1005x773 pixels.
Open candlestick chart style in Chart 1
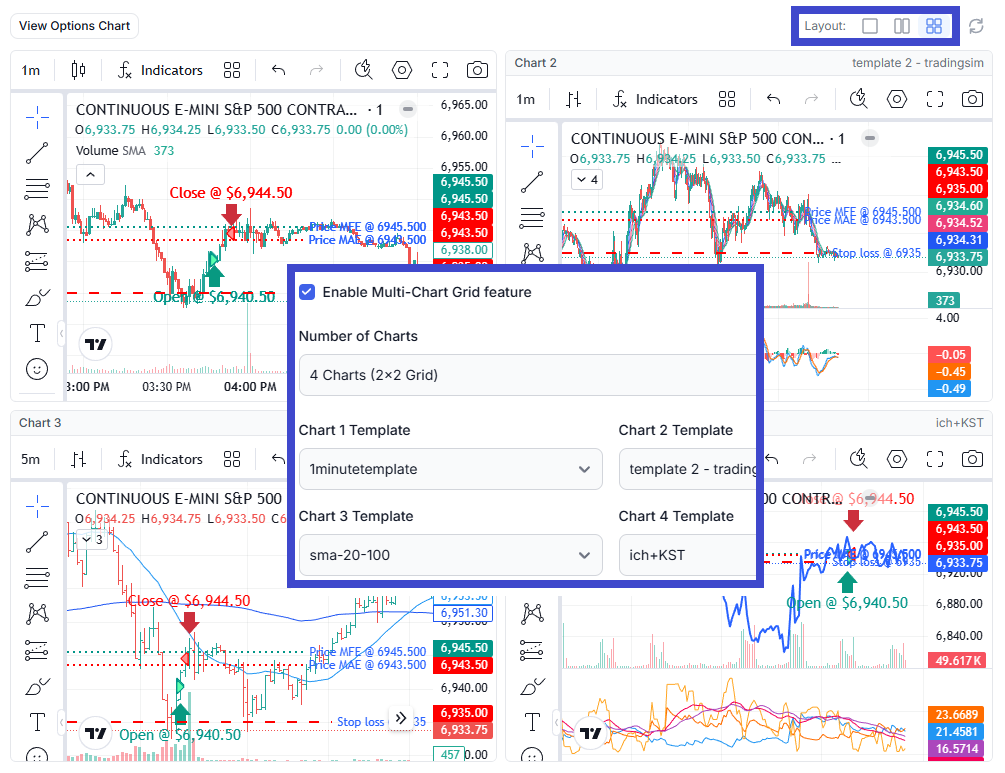pos(79,70)
